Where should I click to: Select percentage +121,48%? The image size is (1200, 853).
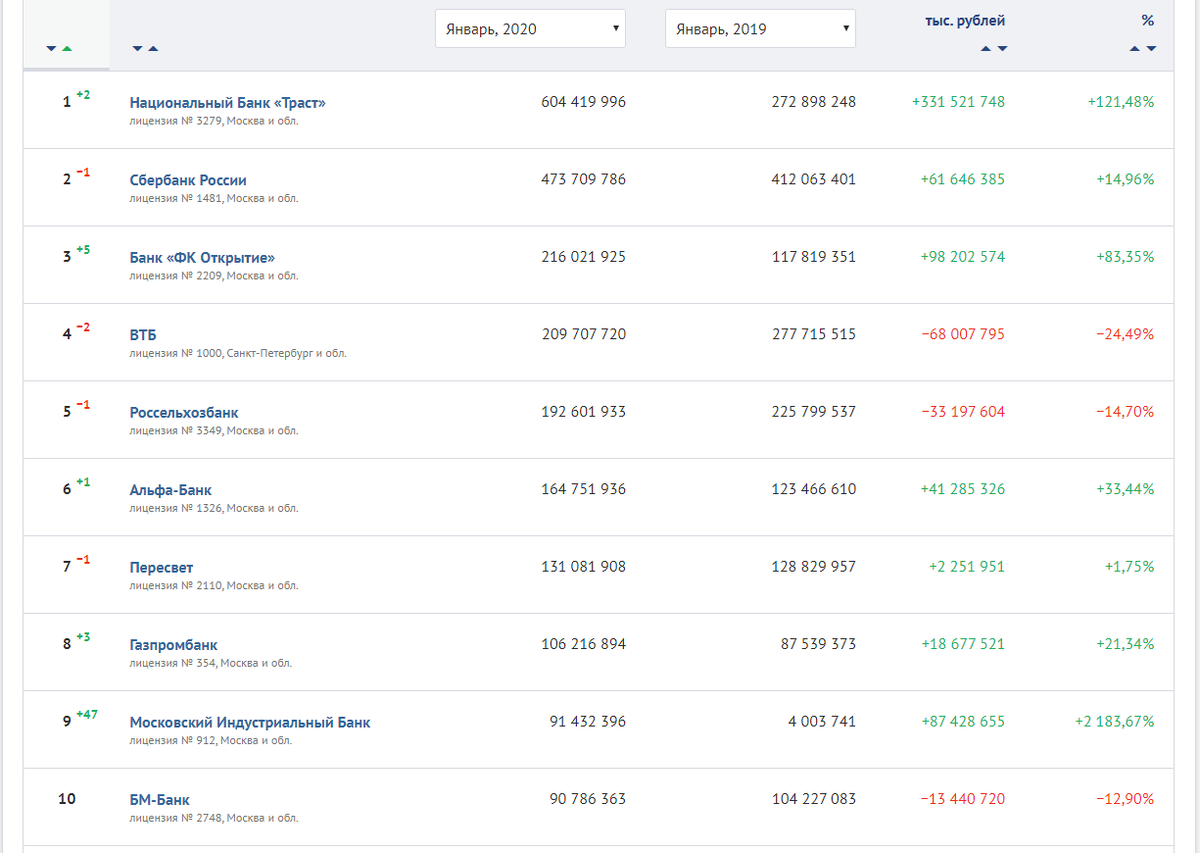[x=1121, y=102]
